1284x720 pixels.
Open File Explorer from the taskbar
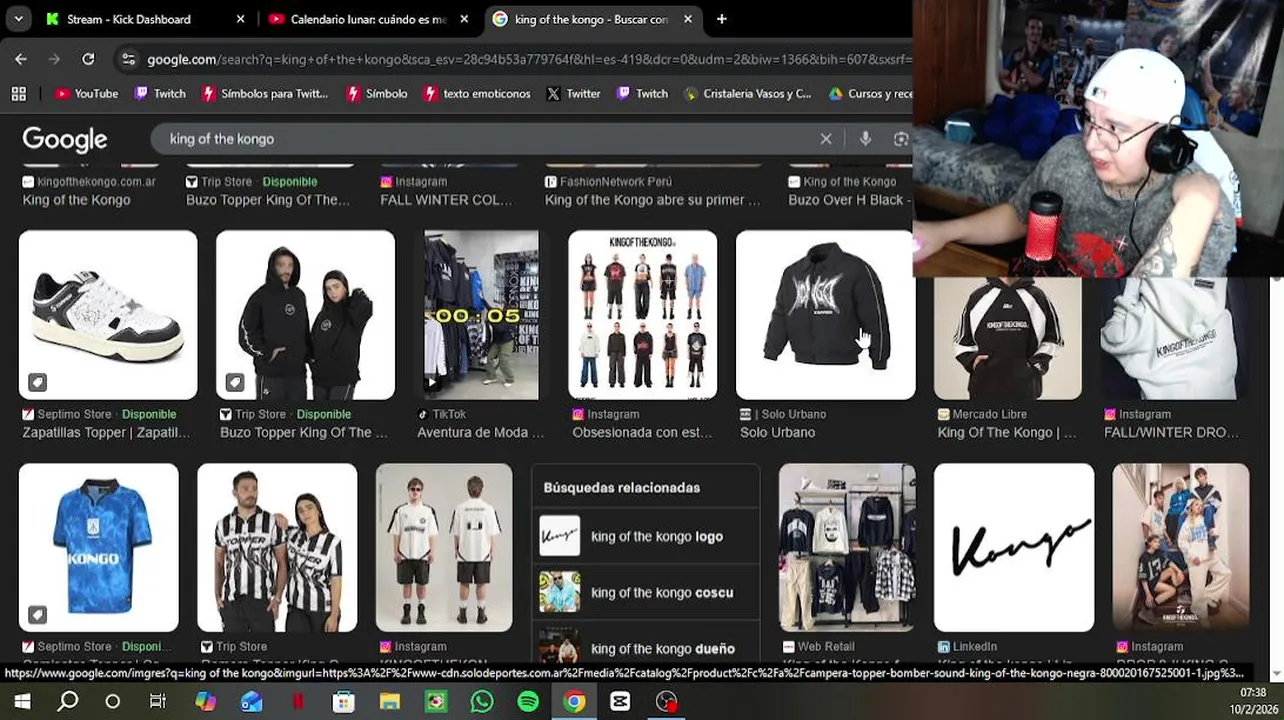tap(389, 702)
